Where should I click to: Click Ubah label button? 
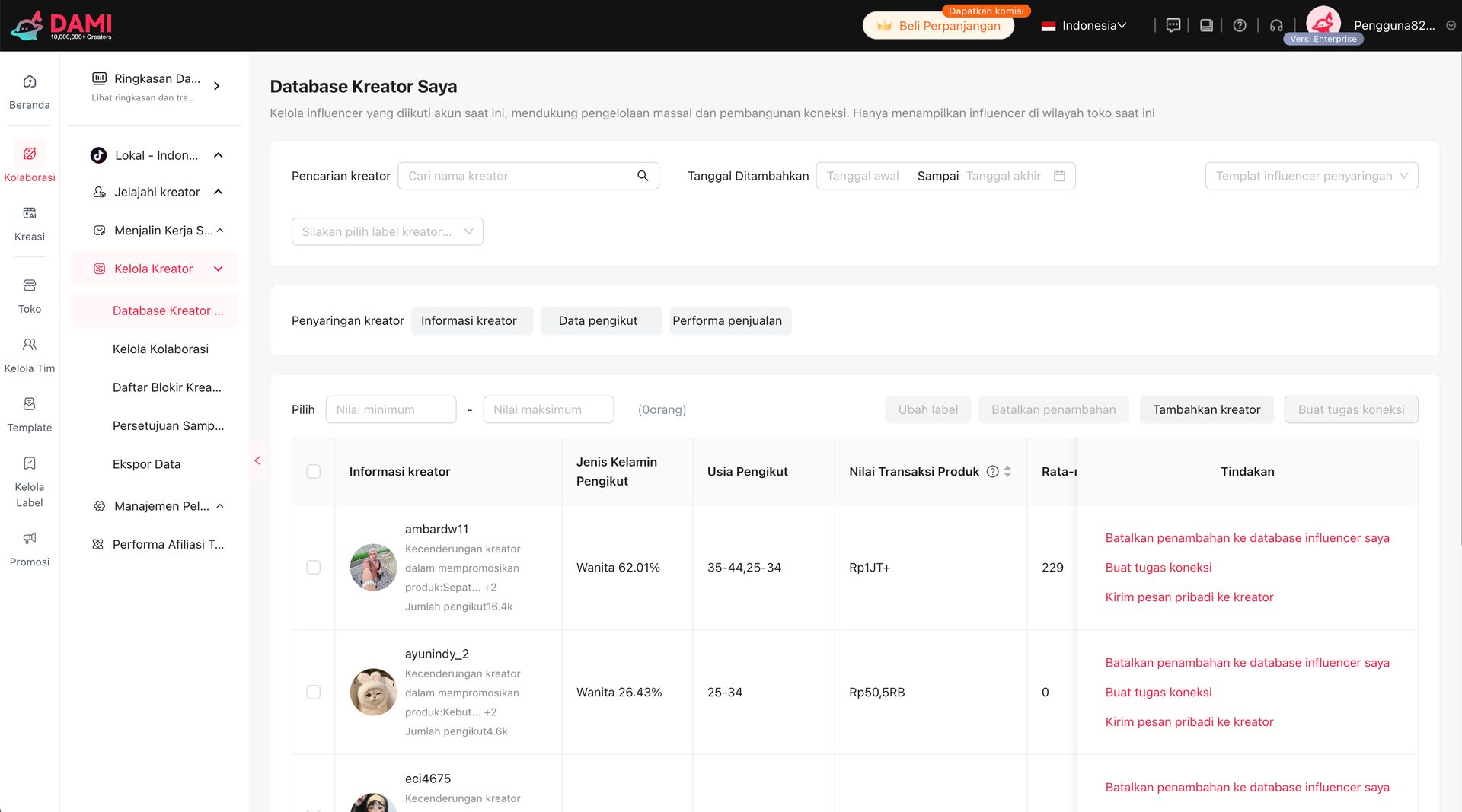(928, 409)
